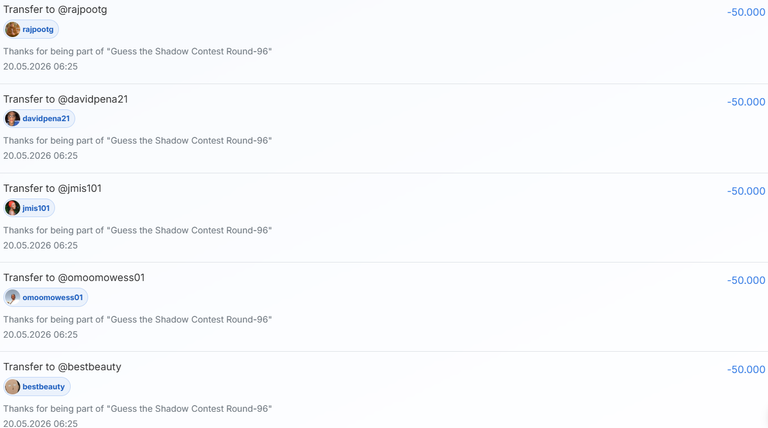
Task: Click davidpena21's avatar picture
Action: coord(12,119)
